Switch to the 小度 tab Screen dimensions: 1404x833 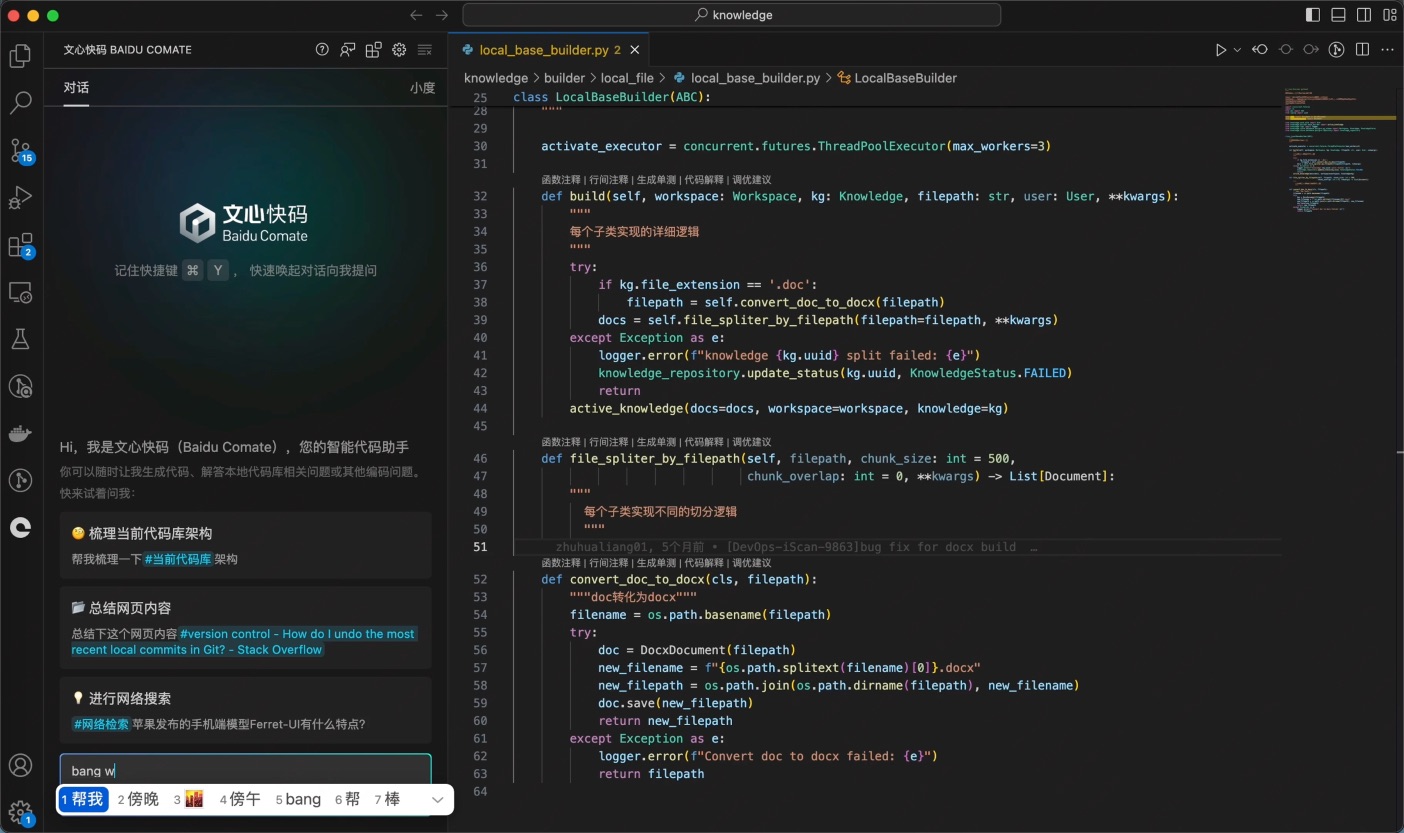pyautogui.click(x=422, y=87)
